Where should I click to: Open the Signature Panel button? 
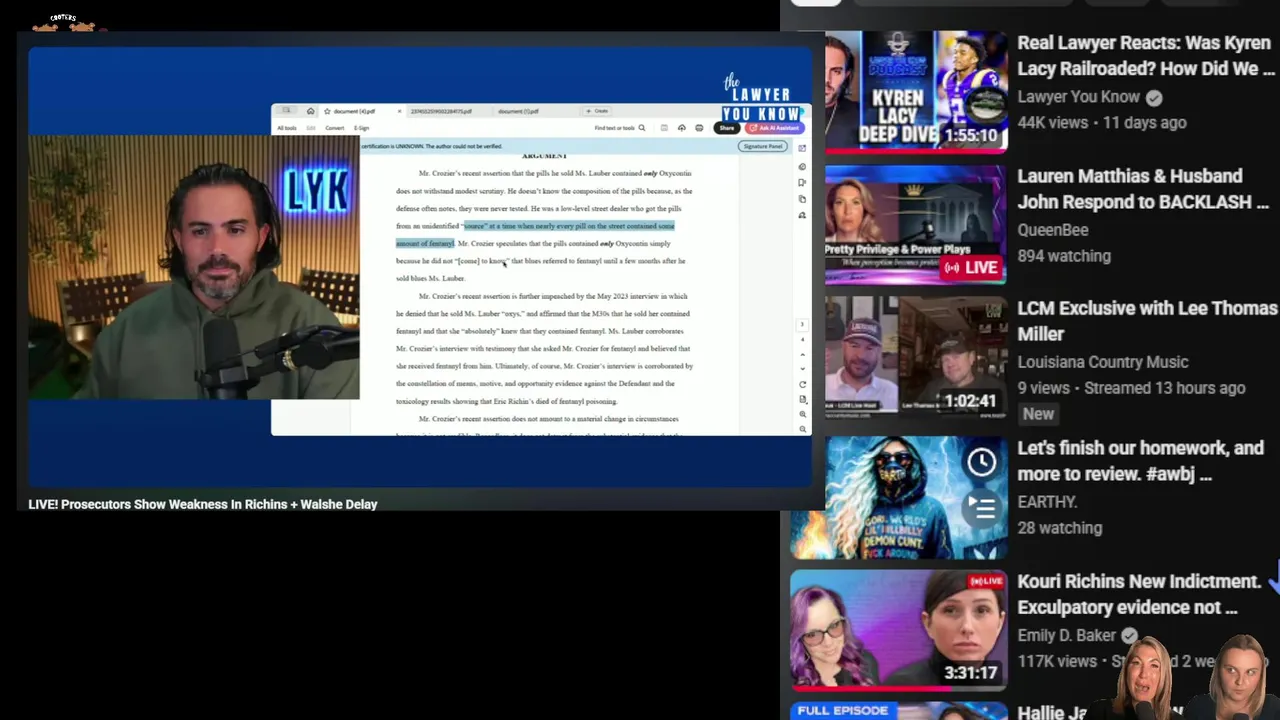coord(763,146)
